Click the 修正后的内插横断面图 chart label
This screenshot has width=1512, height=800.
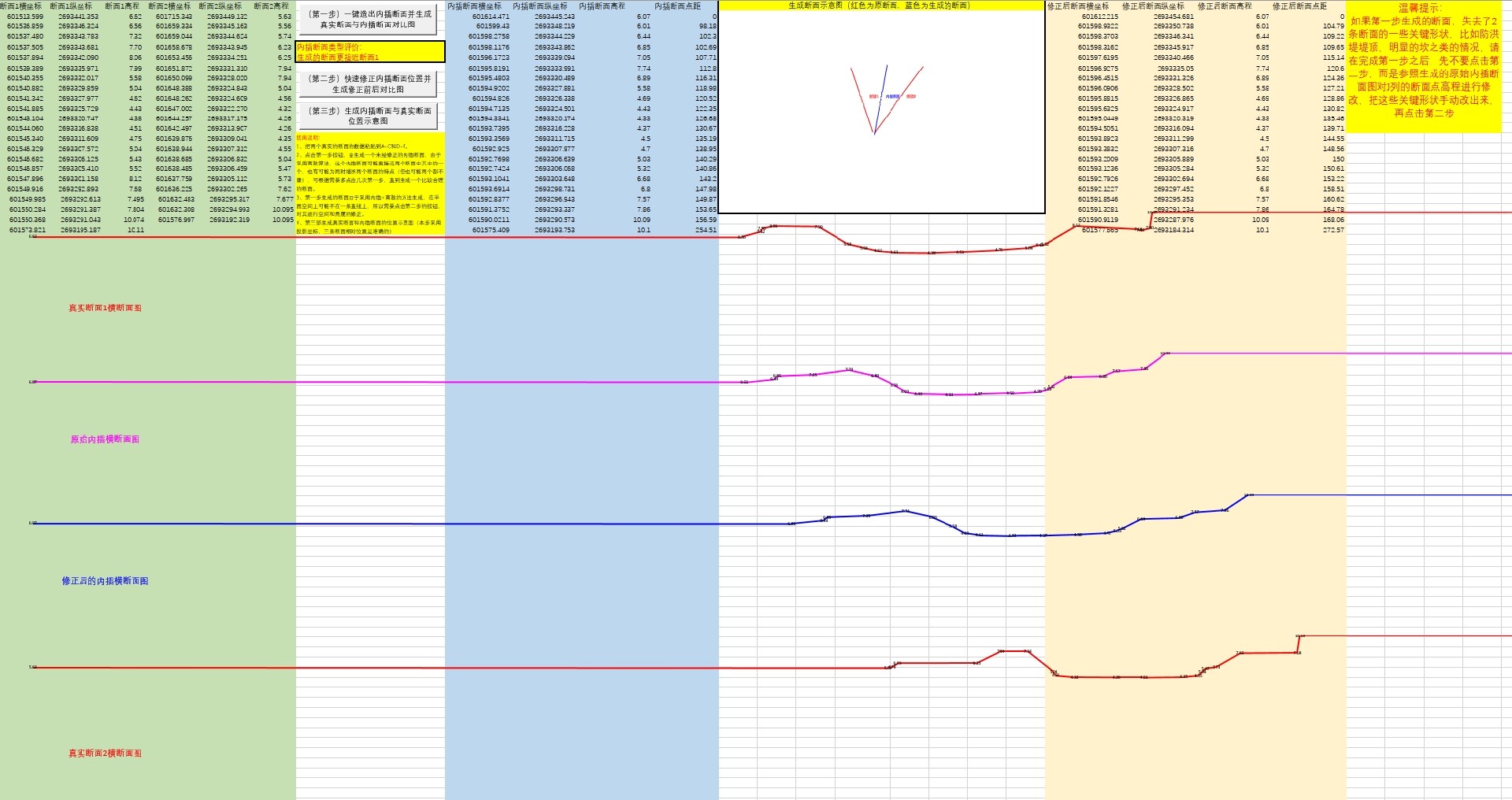click(105, 581)
